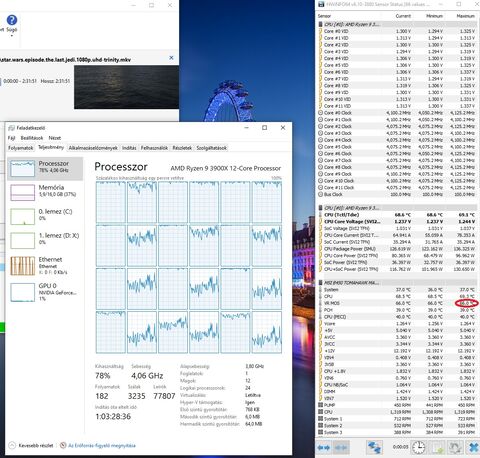The width and height of the screenshot is (480, 458).
Task: Select the CPU Core Power (SVI2 TFN) row
Action: coord(396,255)
